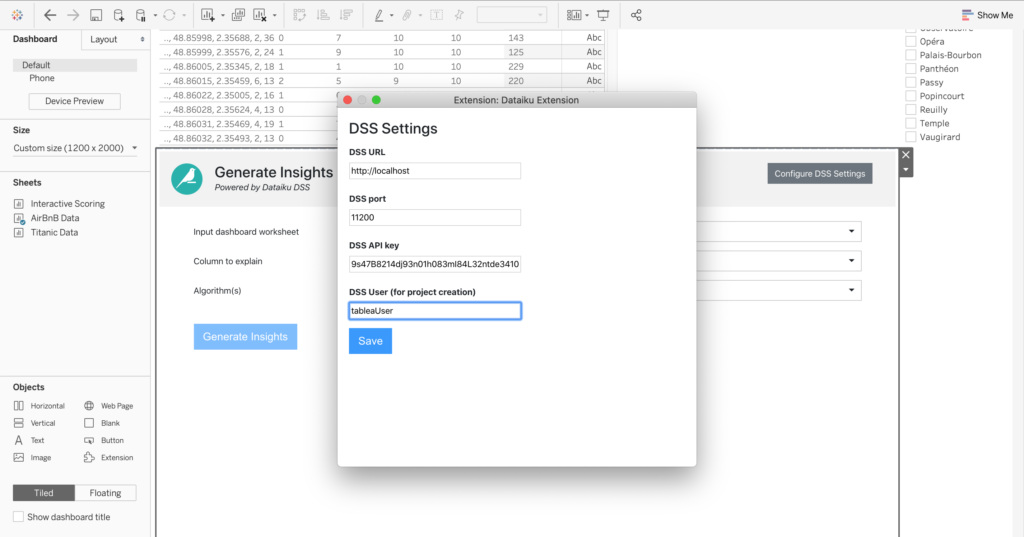Click the Dataiku bird logo
Image resolution: width=1024 pixels, height=537 pixels.
click(x=187, y=179)
